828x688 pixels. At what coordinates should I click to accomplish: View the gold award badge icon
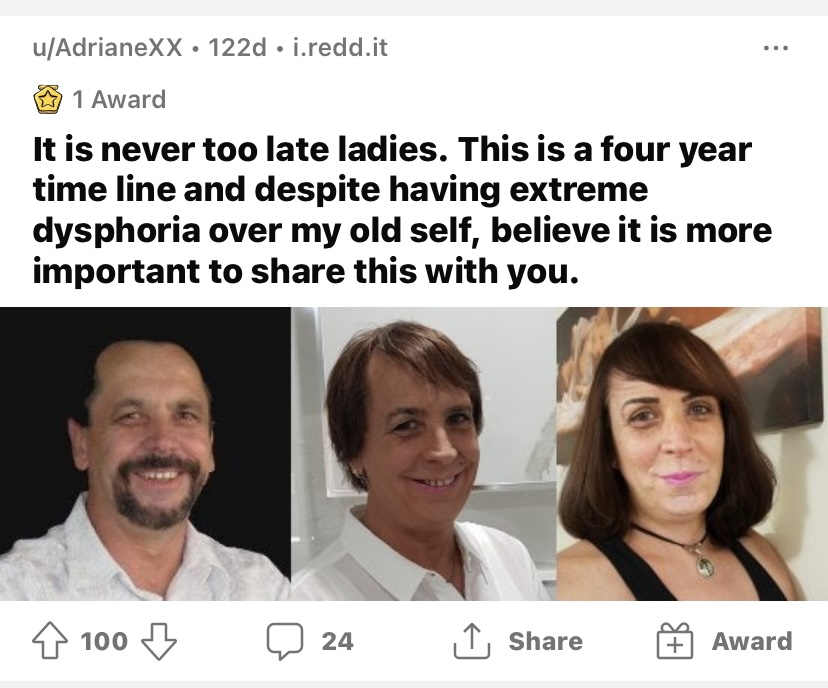[48, 99]
